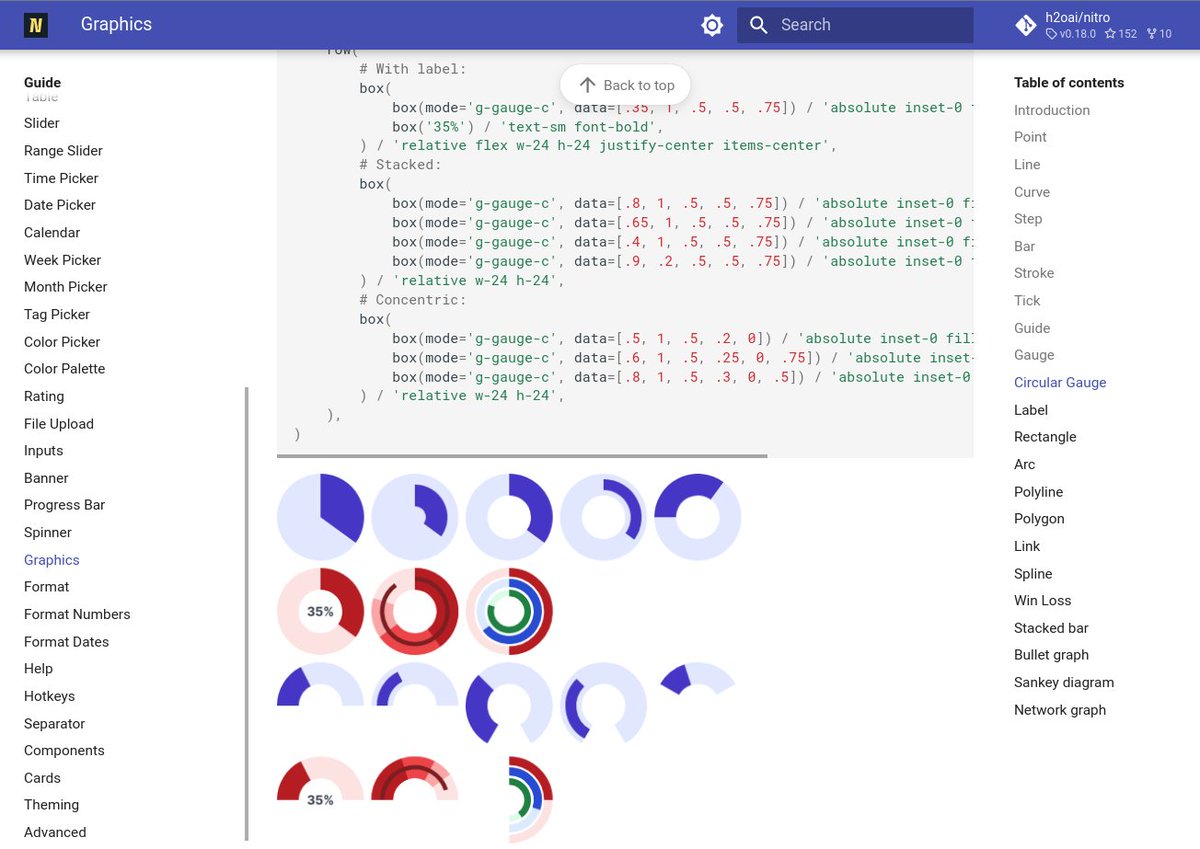Image resolution: width=1200 pixels, height=849 pixels.
Task: Open Format in sidebar
Action: [x=47, y=587]
